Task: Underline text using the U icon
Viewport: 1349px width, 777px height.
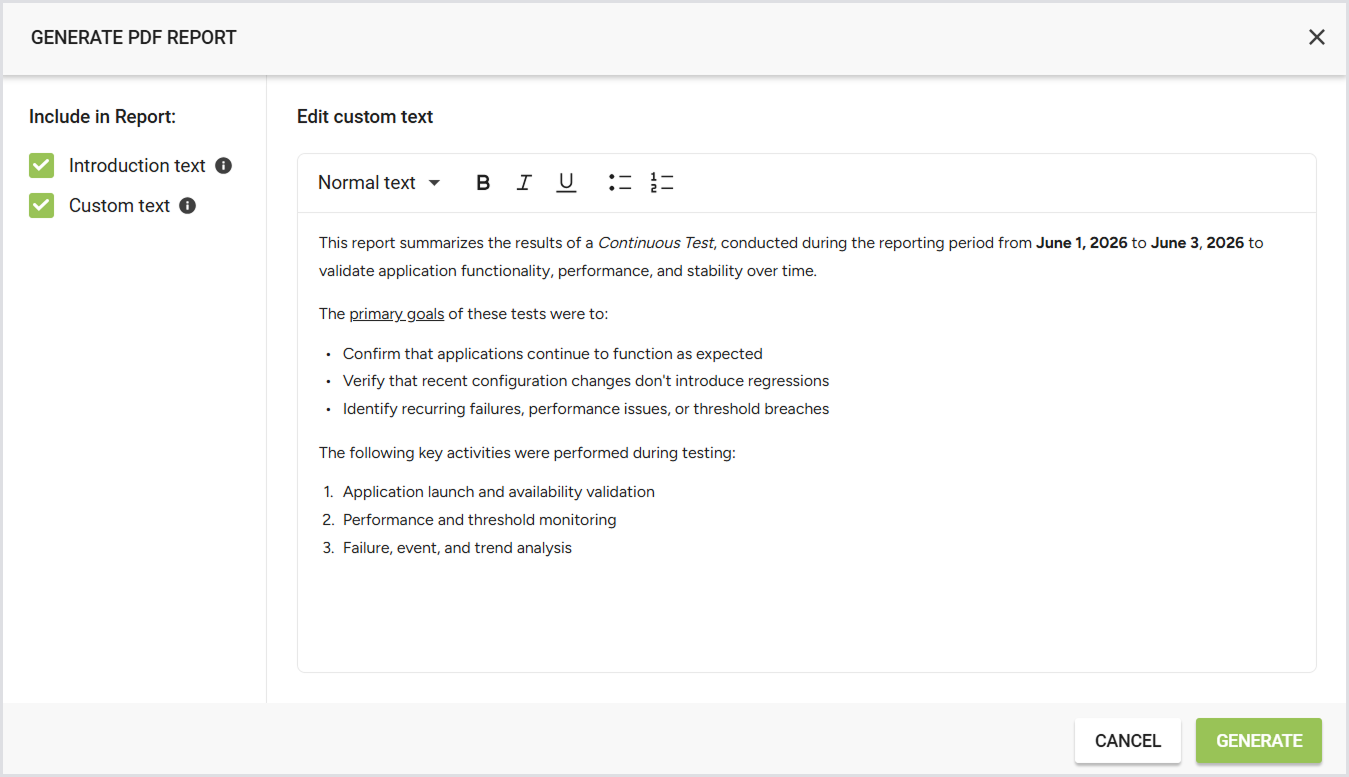Action: tap(566, 183)
